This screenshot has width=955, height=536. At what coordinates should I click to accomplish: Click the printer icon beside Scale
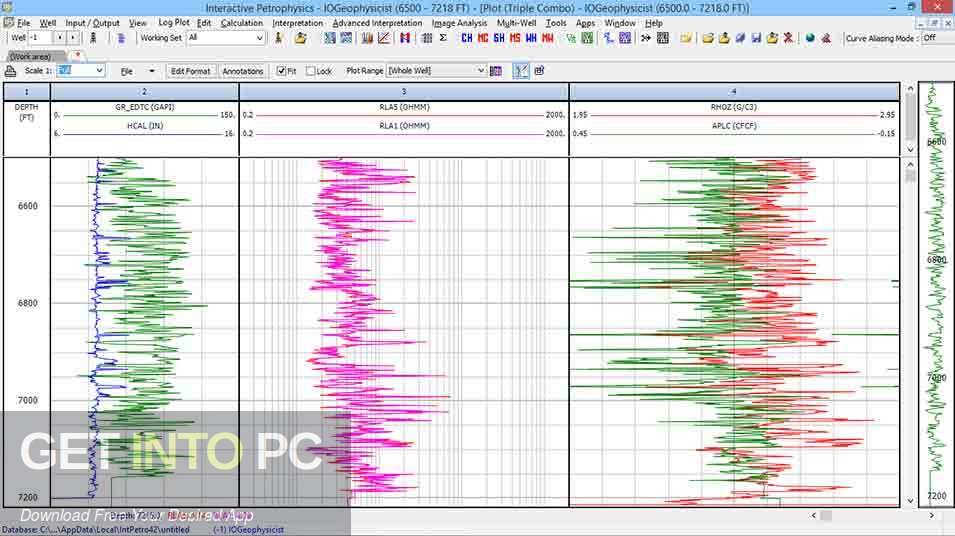coord(10,71)
